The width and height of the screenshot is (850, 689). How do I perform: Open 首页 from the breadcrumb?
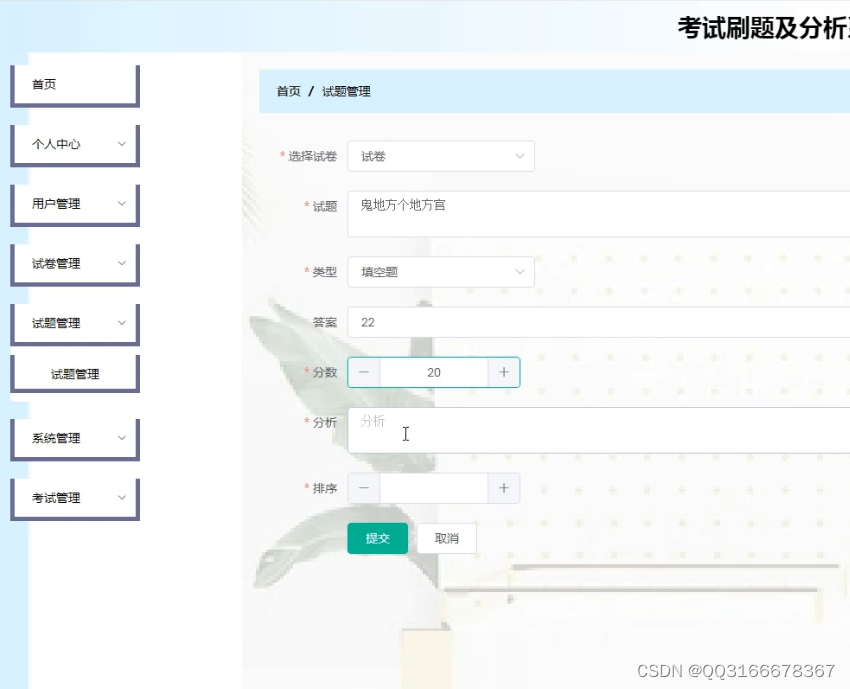pyautogui.click(x=288, y=91)
